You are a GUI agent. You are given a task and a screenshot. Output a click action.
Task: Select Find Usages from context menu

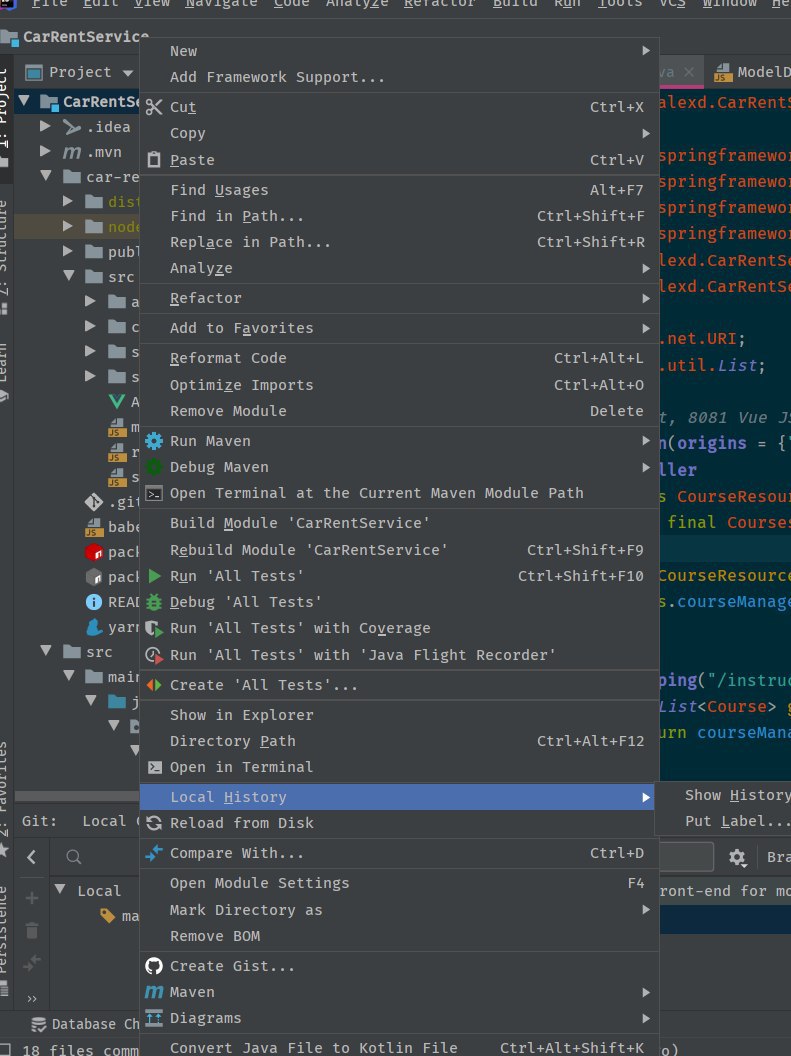[x=399, y=191]
